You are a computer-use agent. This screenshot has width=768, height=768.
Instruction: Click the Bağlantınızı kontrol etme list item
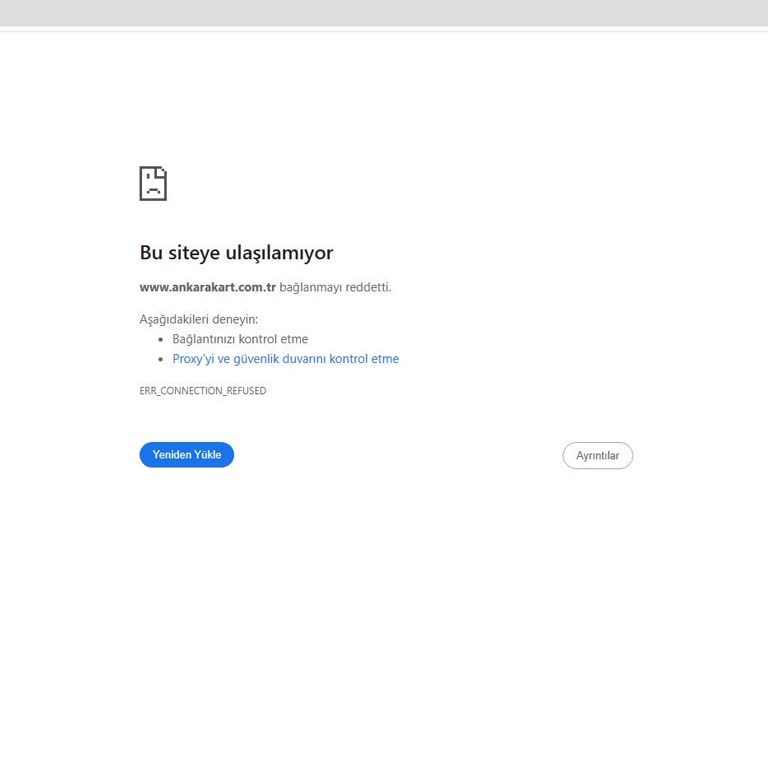[x=240, y=339]
